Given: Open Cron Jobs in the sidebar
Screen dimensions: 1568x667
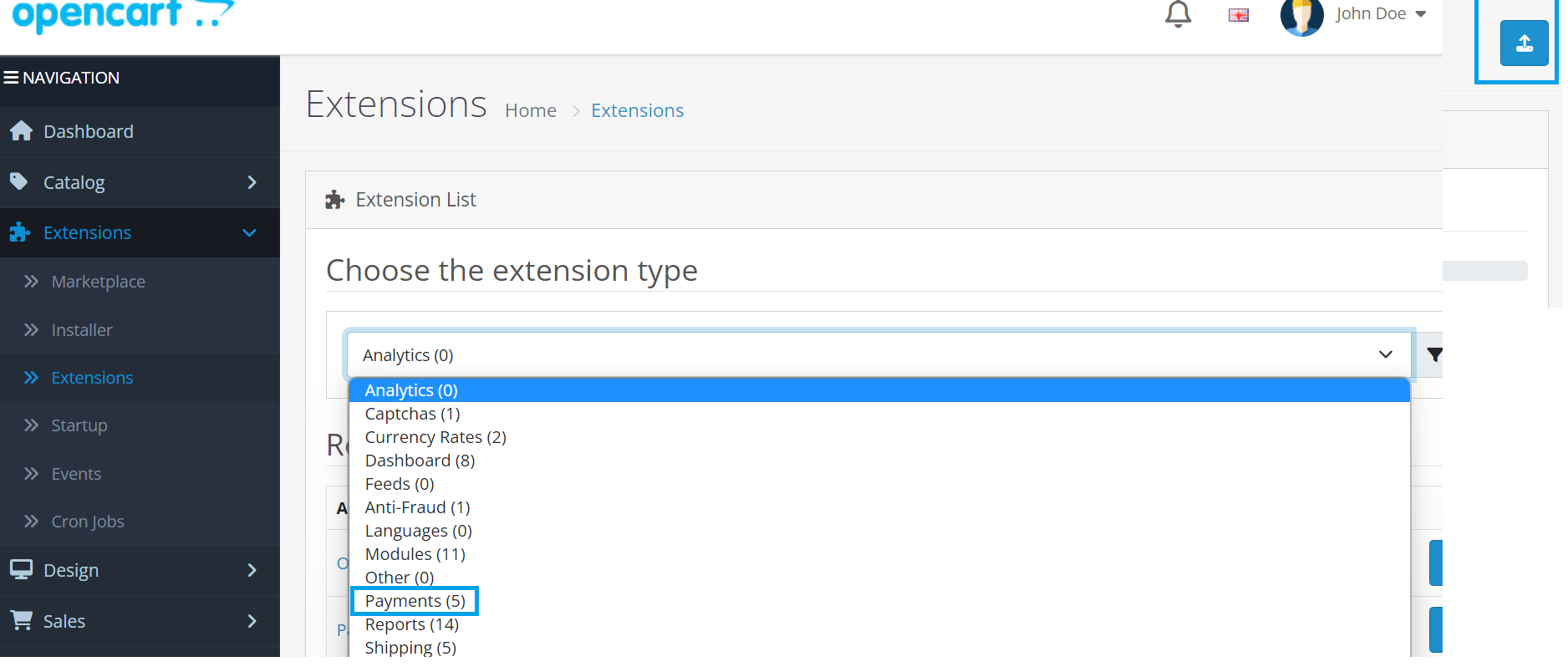Looking at the screenshot, I should click(x=87, y=522).
